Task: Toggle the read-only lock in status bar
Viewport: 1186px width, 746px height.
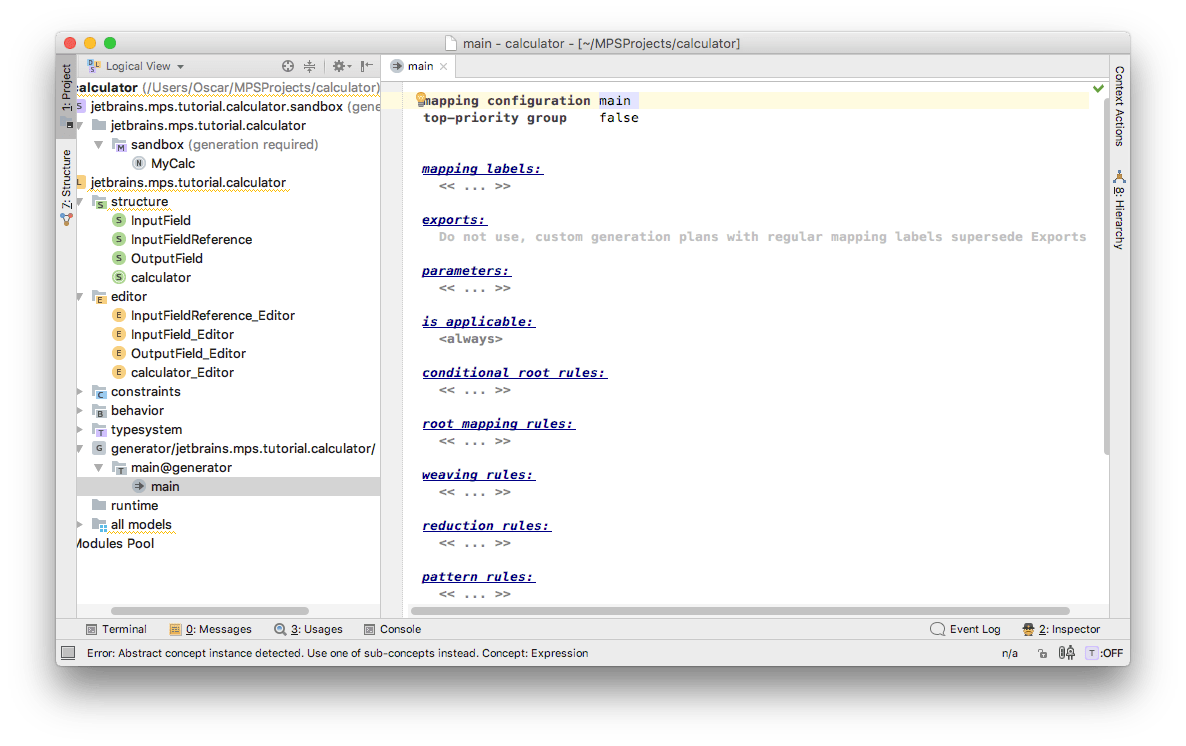Action: [1042, 653]
